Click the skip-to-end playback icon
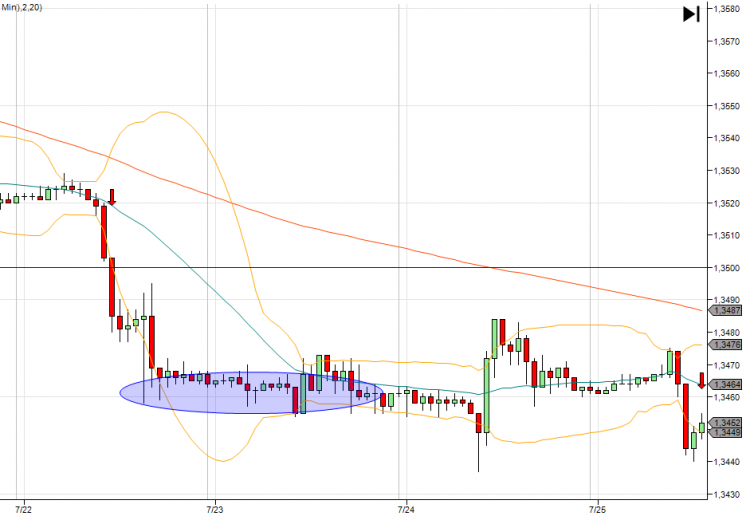This screenshot has width=750, height=520. 691,14
